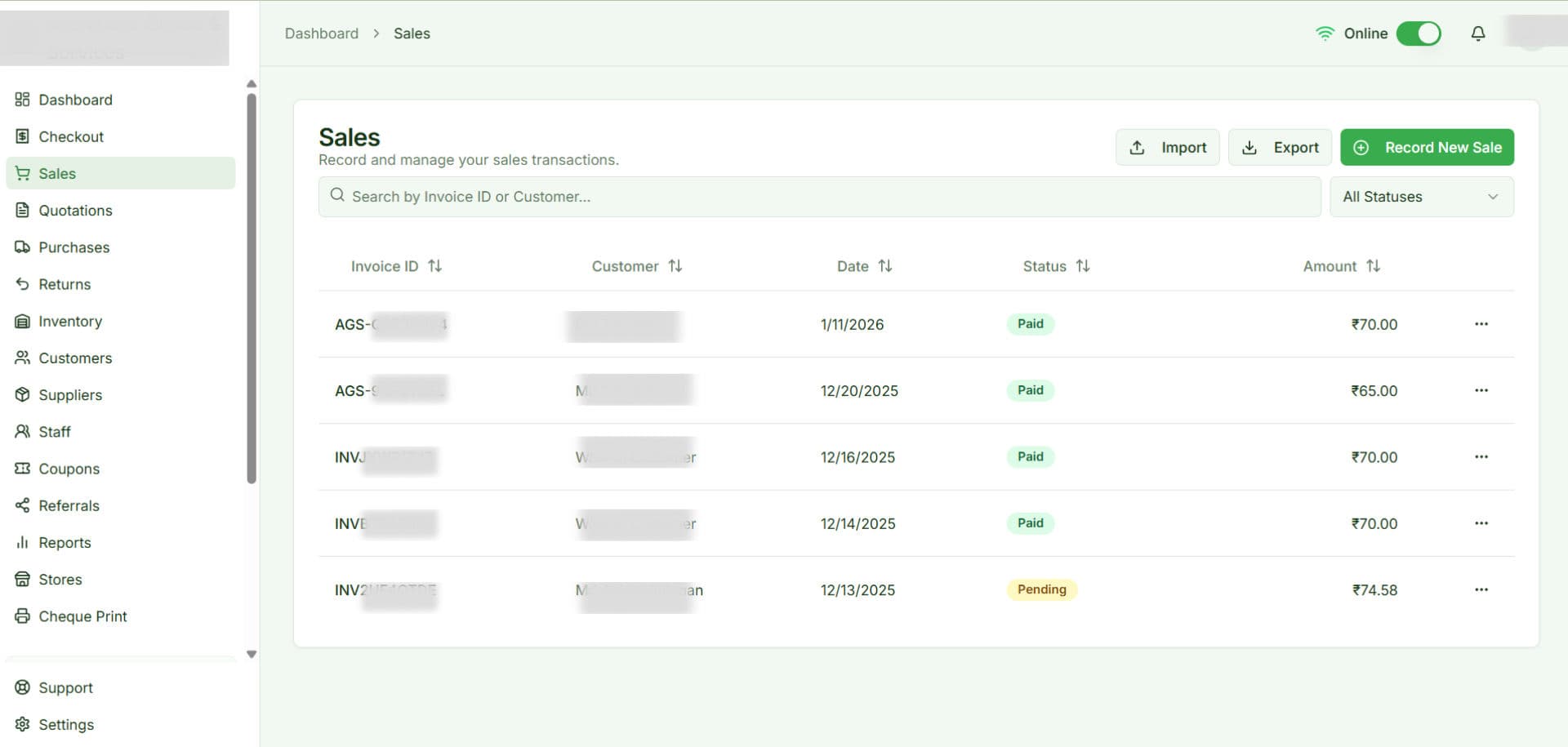1568x747 pixels.
Task: Click the Record New Sale button
Action: click(1427, 148)
